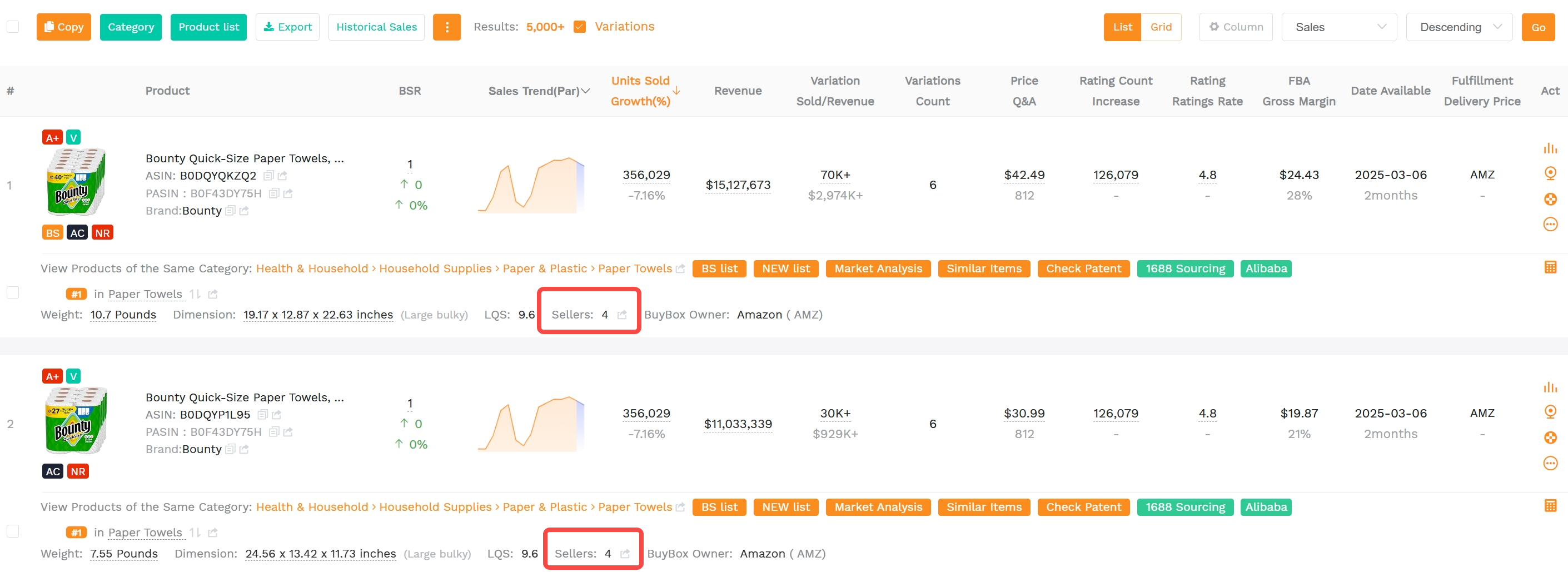Viewport: 1568px width, 572px height.
Task: Copy ASIN B0DQYP1L95 with the copy icon
Action: coord(262,414)
